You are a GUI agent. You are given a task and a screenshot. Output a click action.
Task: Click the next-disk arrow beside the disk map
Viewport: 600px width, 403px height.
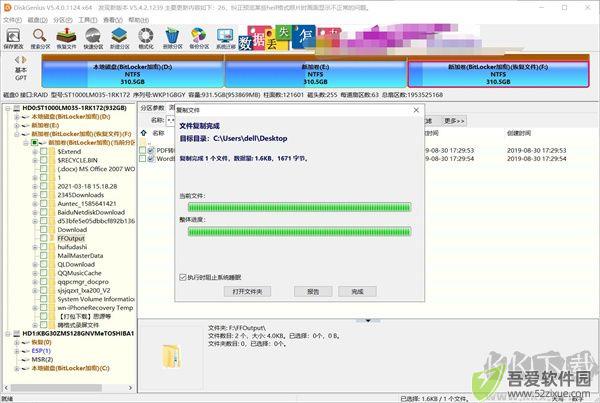pyautogui.click(x=24, y=60)
